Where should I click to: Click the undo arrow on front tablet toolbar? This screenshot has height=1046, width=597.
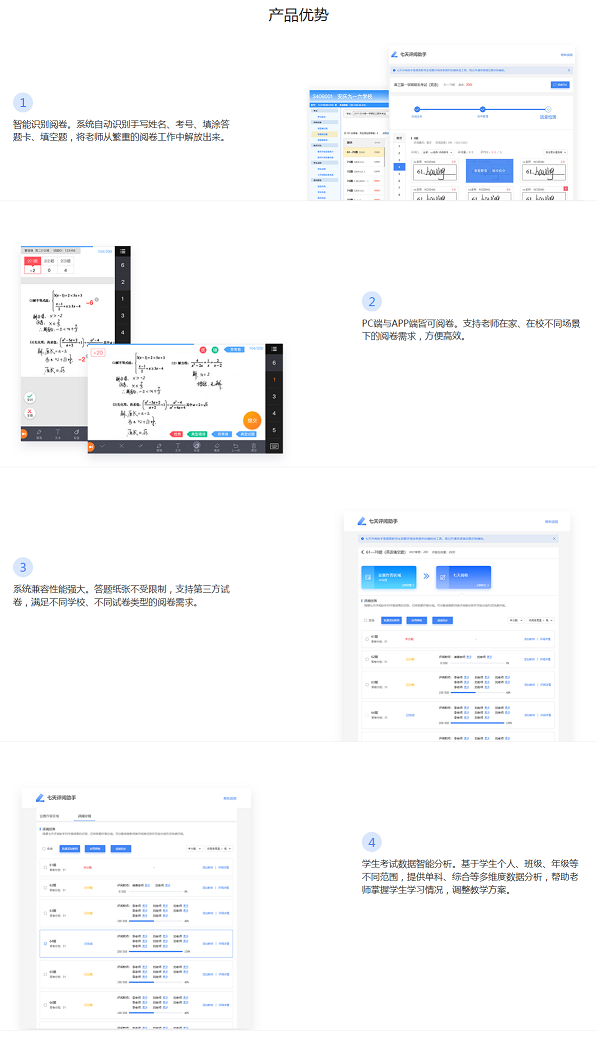pos(235,446)
